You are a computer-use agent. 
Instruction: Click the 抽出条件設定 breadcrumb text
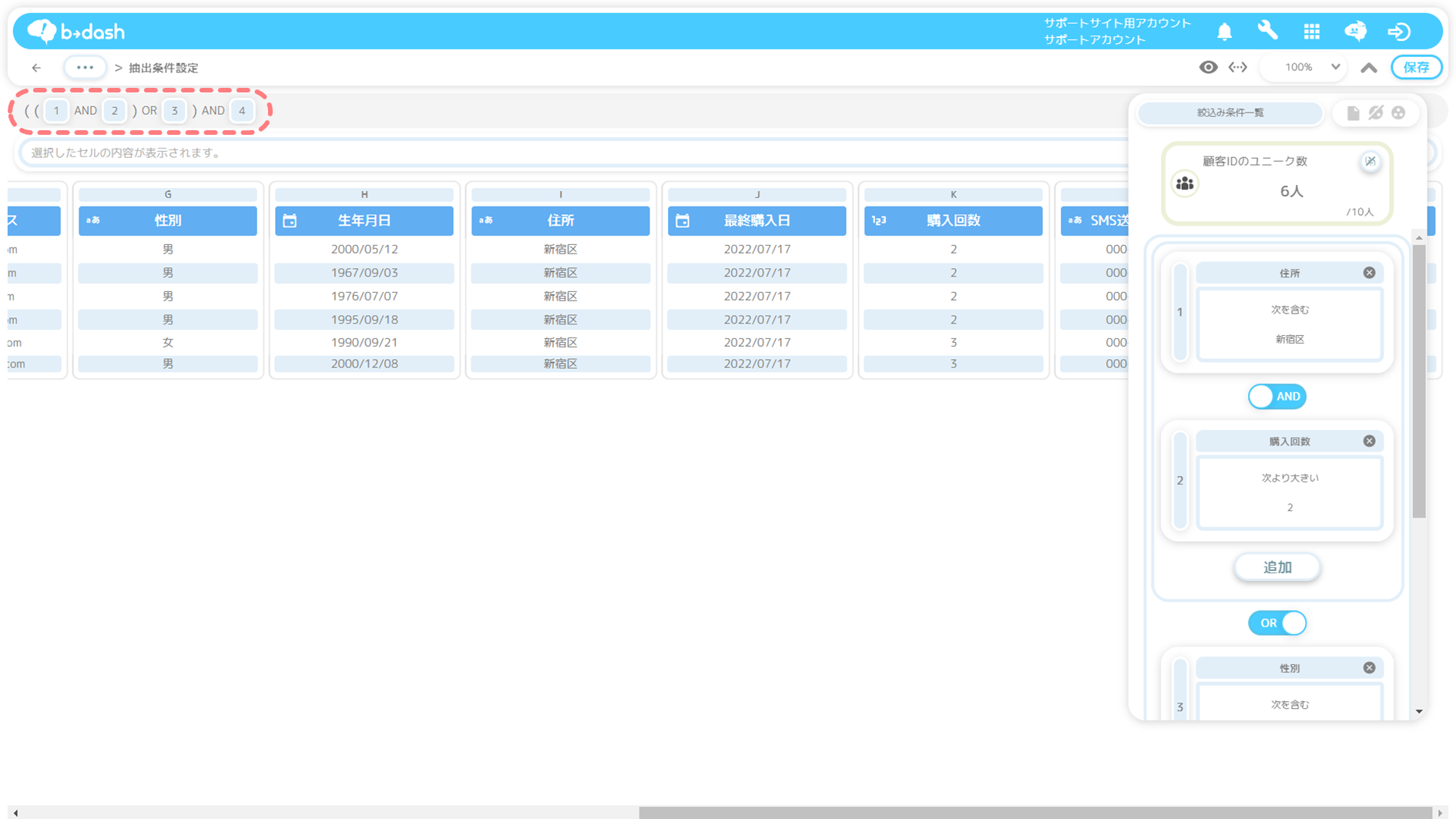tap(163, 68)
